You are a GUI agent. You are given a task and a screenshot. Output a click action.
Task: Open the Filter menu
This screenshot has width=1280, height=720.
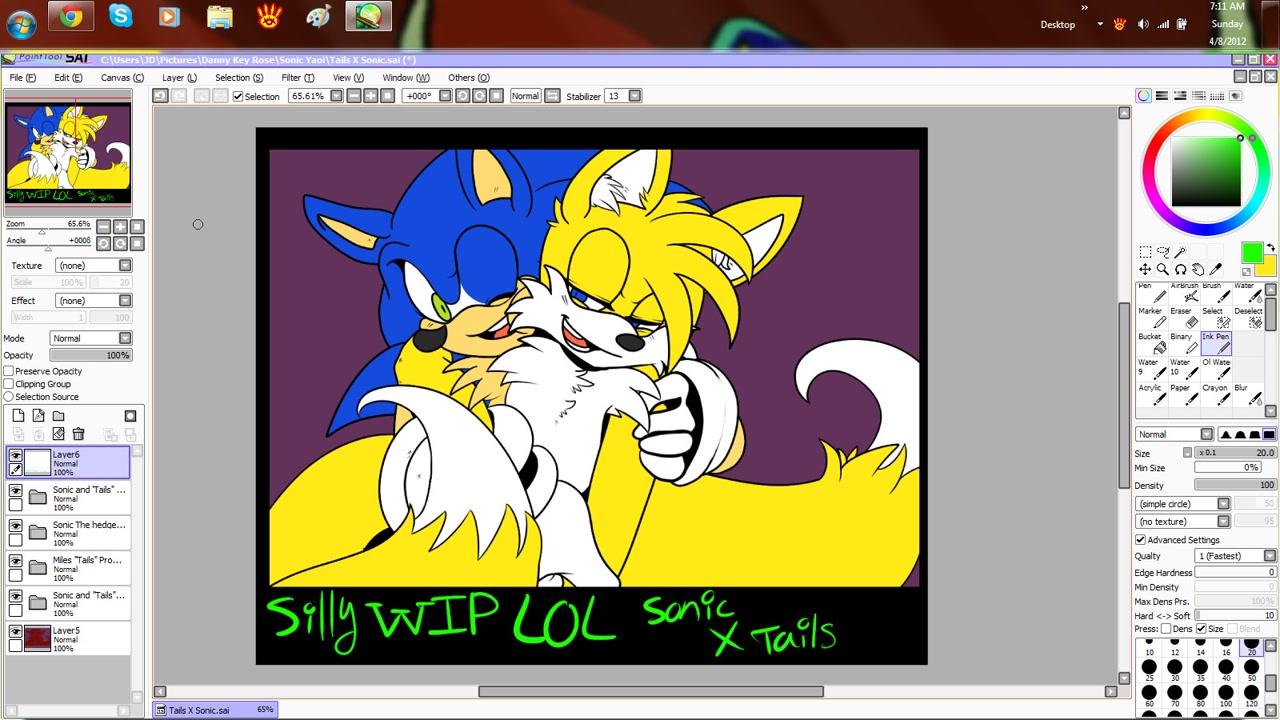pyautogui.click(x=297, y=77)
